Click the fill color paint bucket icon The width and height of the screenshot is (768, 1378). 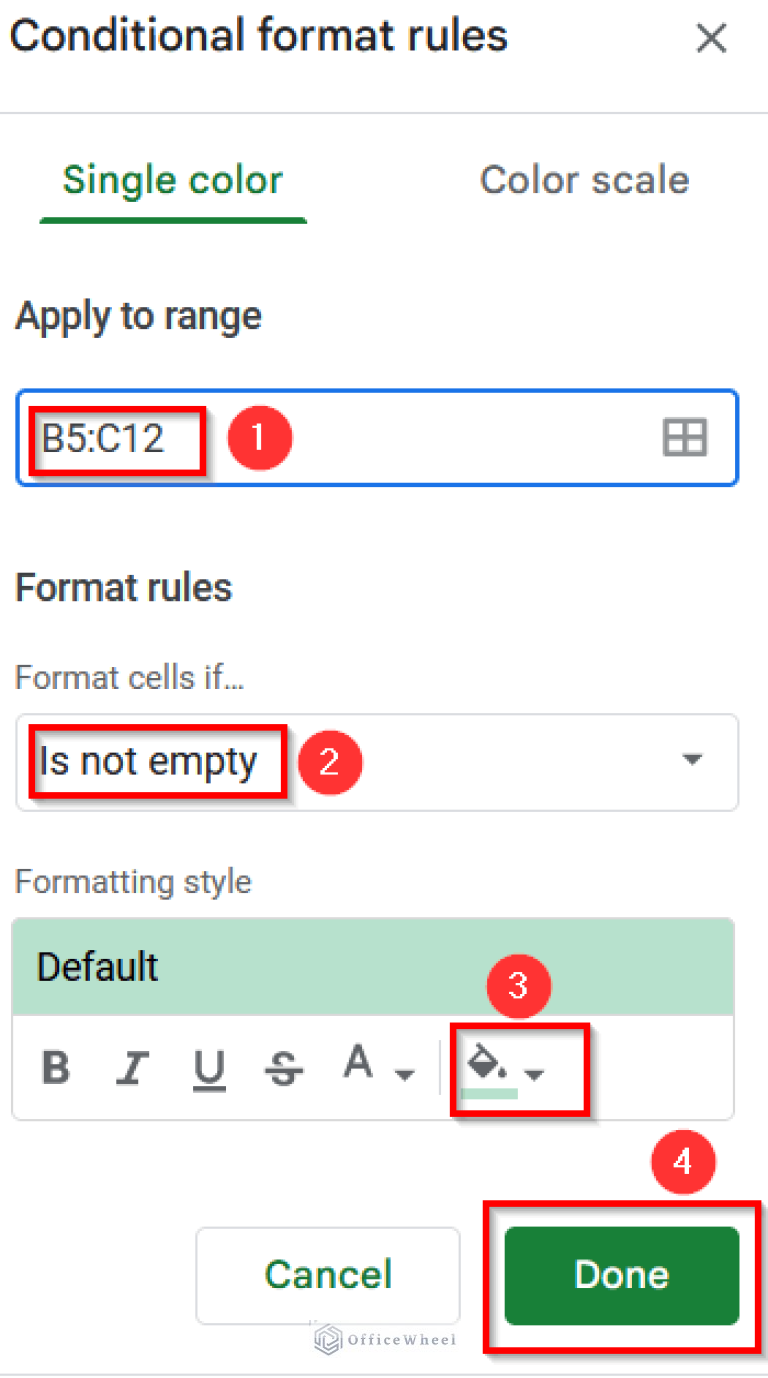coord(488,1064)
